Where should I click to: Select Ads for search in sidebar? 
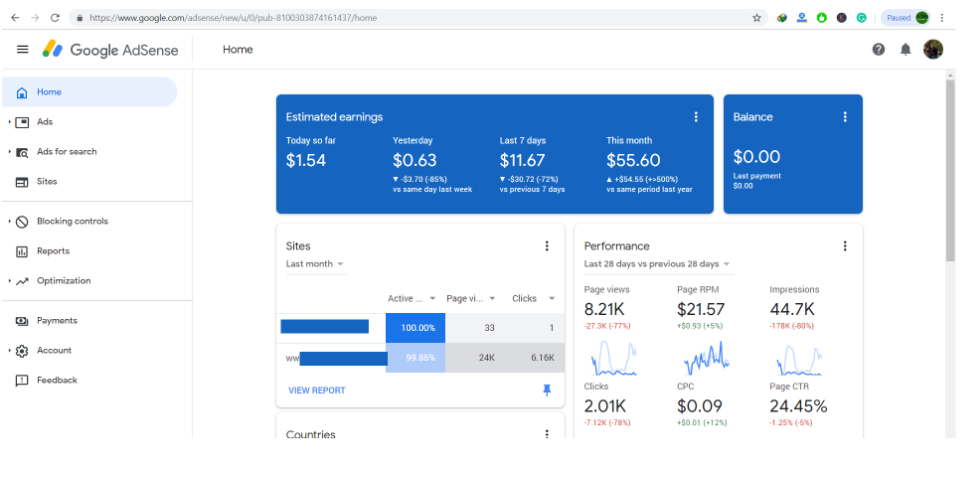tap(67, 151)
